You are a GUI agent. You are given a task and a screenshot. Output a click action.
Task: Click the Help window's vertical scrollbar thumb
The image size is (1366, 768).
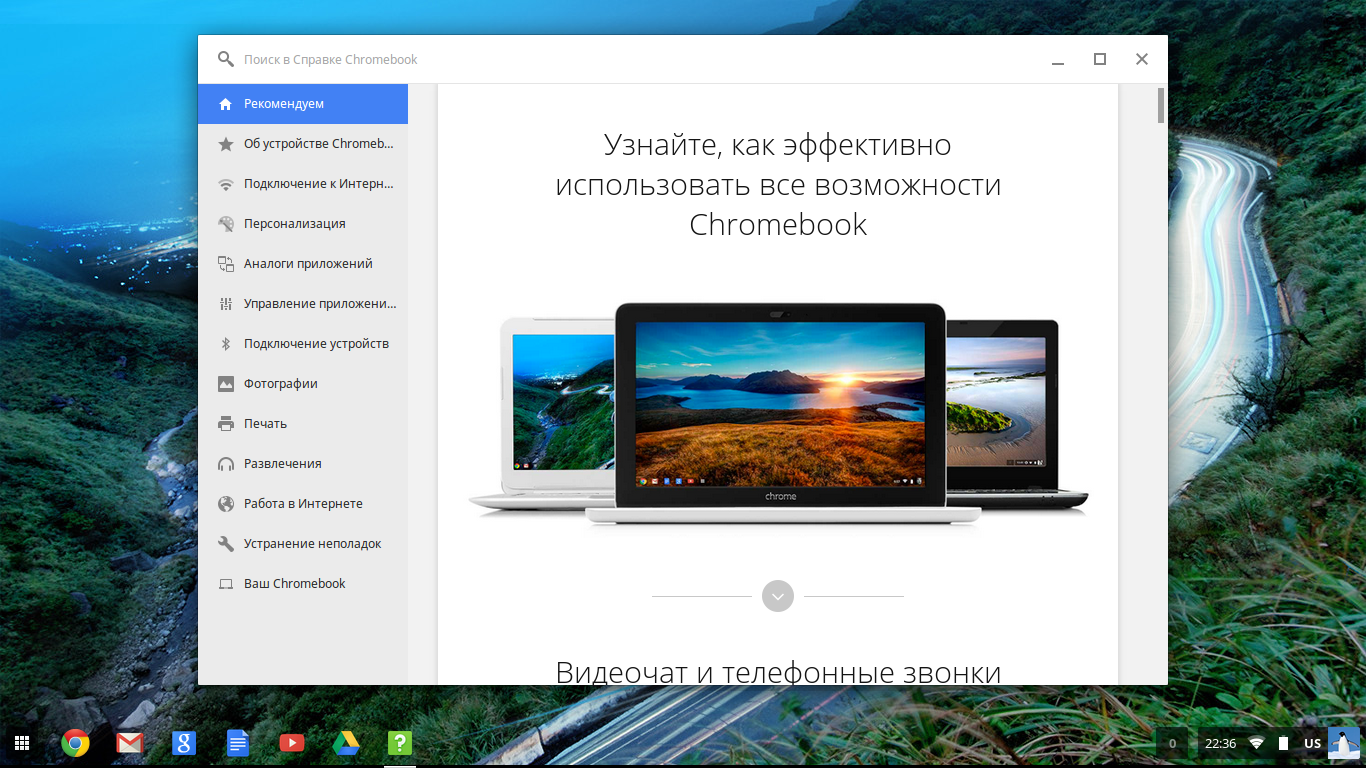point(1161,105)
